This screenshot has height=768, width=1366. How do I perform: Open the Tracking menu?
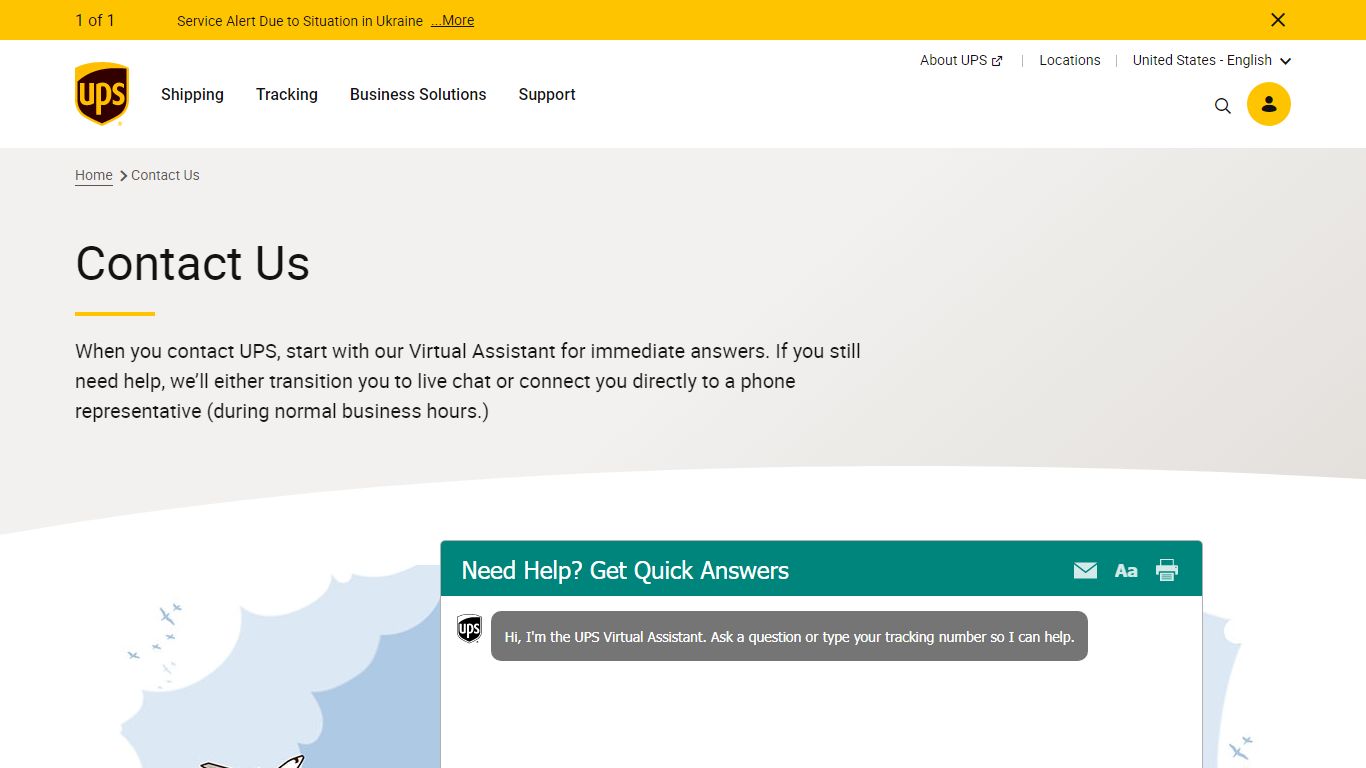[x=287, y=94]
